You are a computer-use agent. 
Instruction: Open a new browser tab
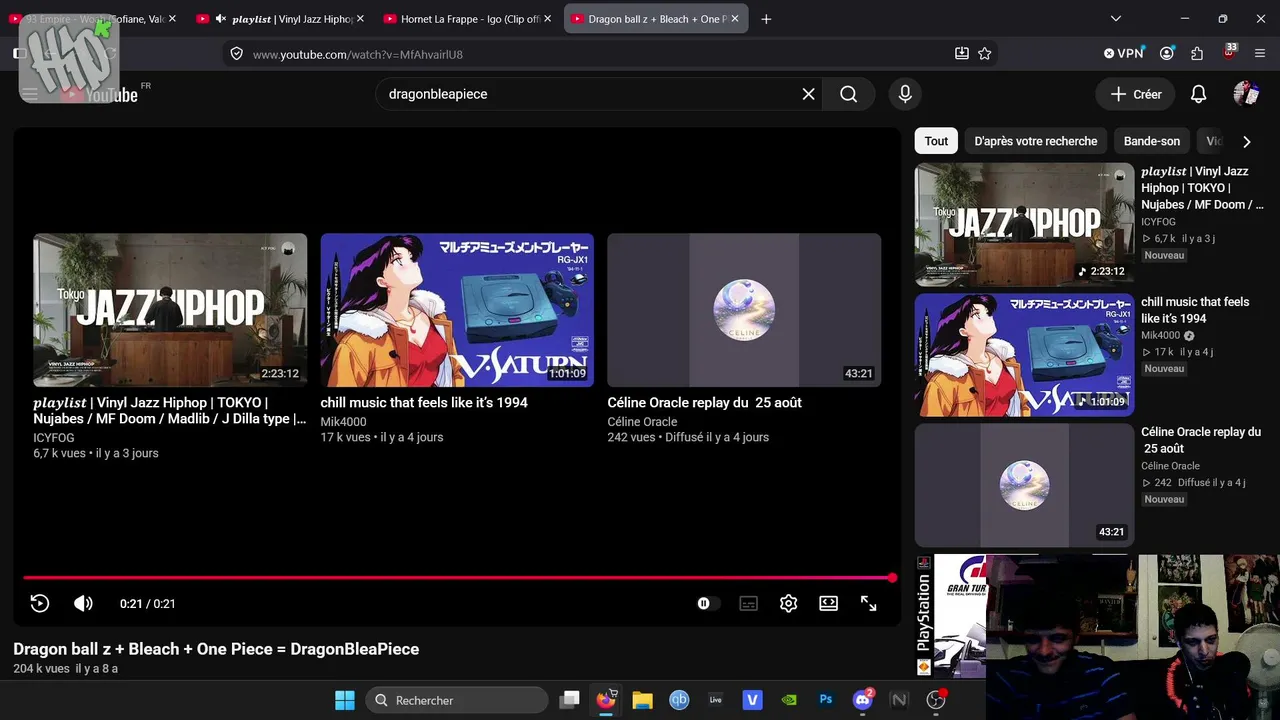coord(766,19)
